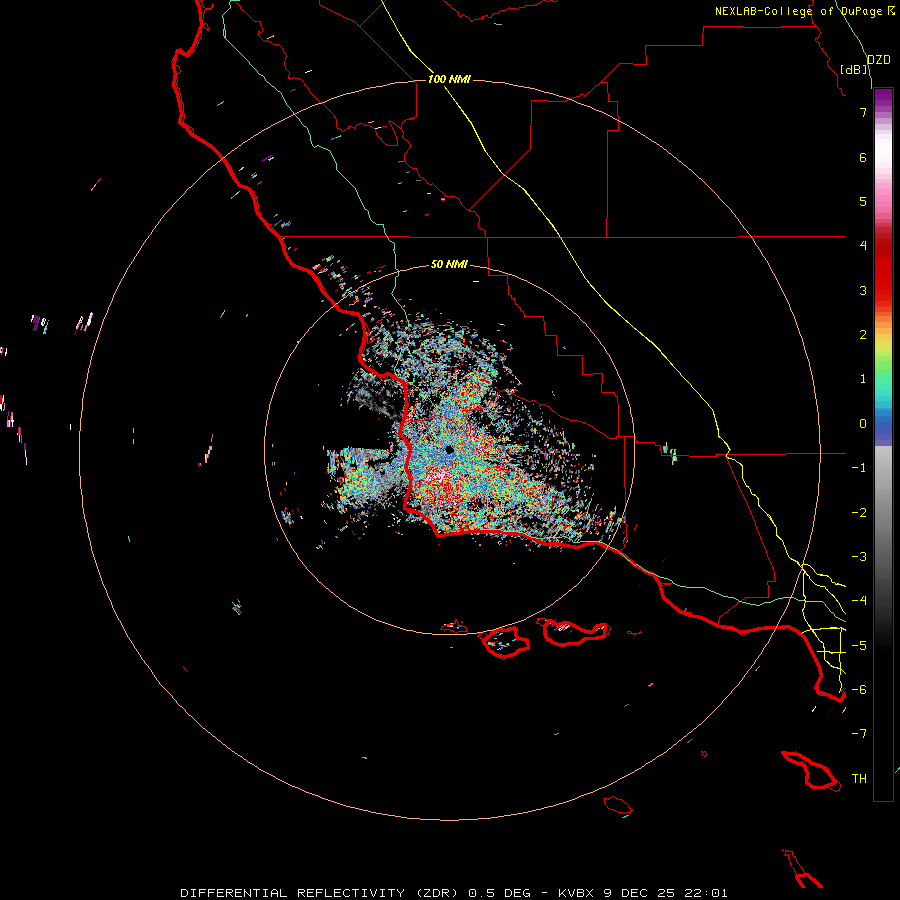Click the '[dB]' unit label
The height and width of the screenshot is (900, 900).
(x=854, y=69)
